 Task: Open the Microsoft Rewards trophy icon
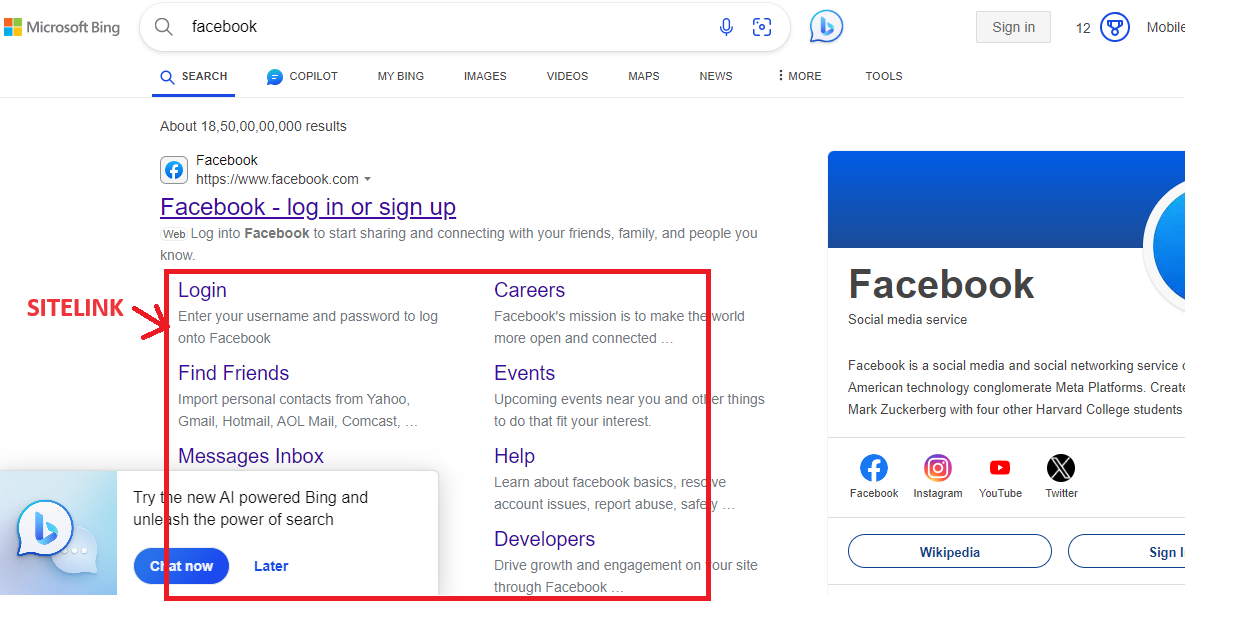pyautogui.click(x=1114, y=27)
